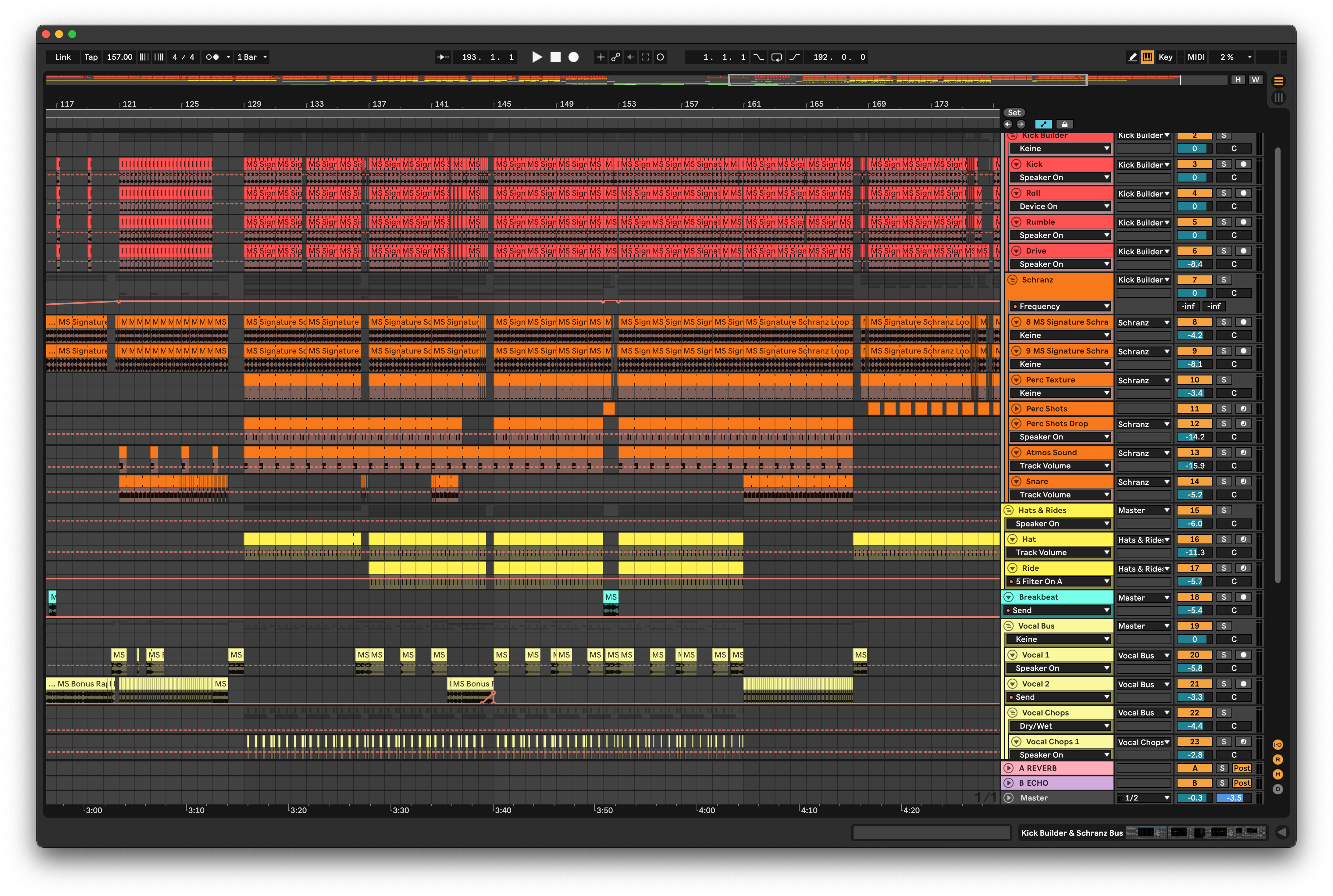Toggle the computer MIDI keyboard icon
The image size is (1333, 896).
point(1147,57)
